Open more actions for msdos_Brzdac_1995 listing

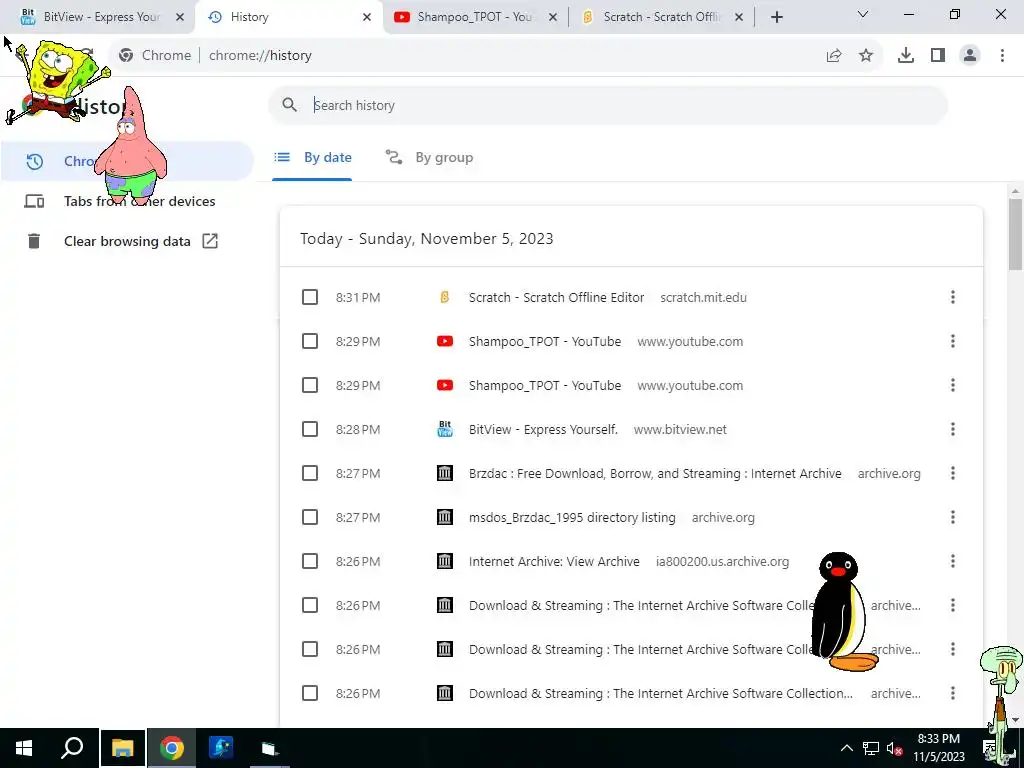pos(953,517)
